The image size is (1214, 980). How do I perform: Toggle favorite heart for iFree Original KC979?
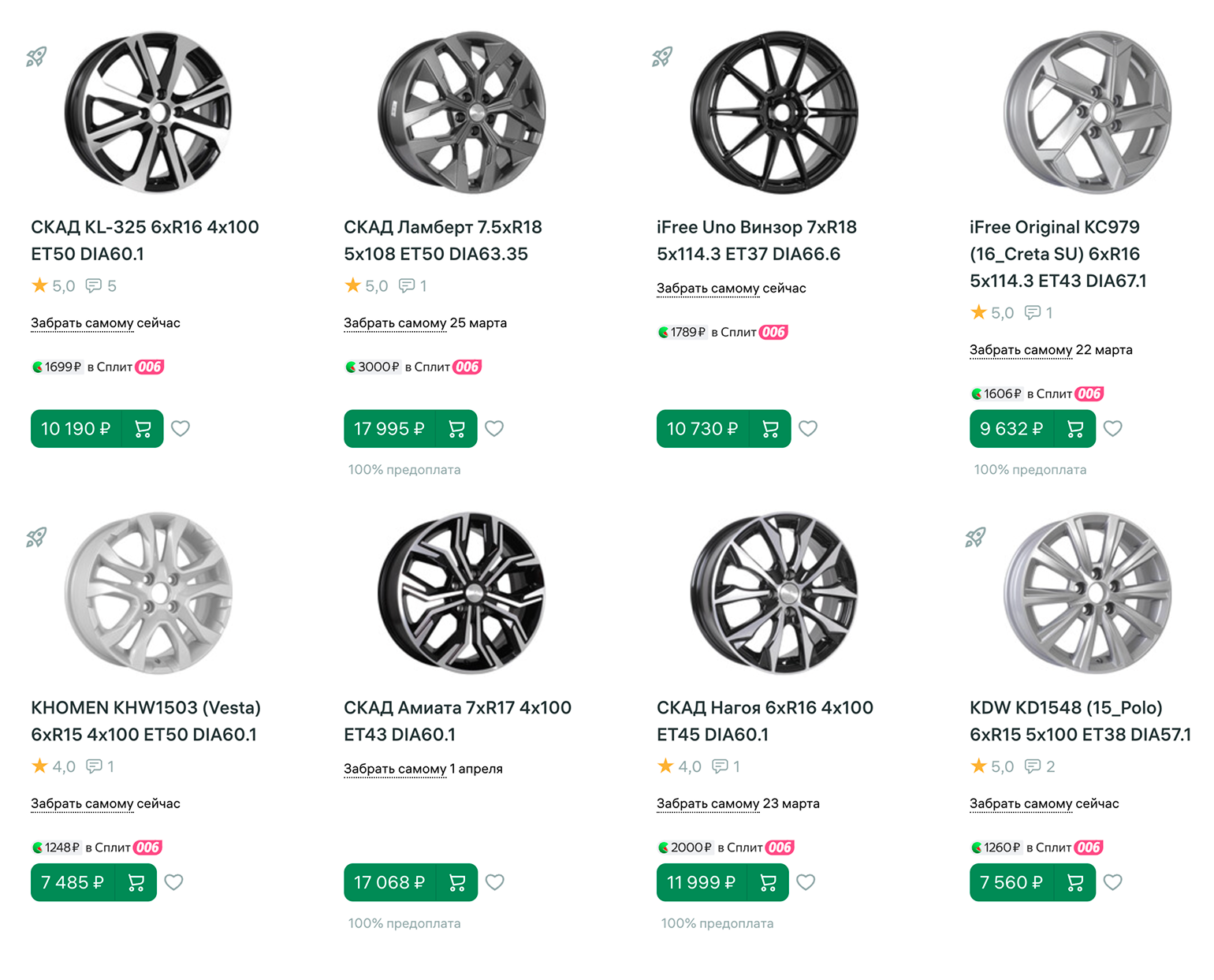(1112, 429)
